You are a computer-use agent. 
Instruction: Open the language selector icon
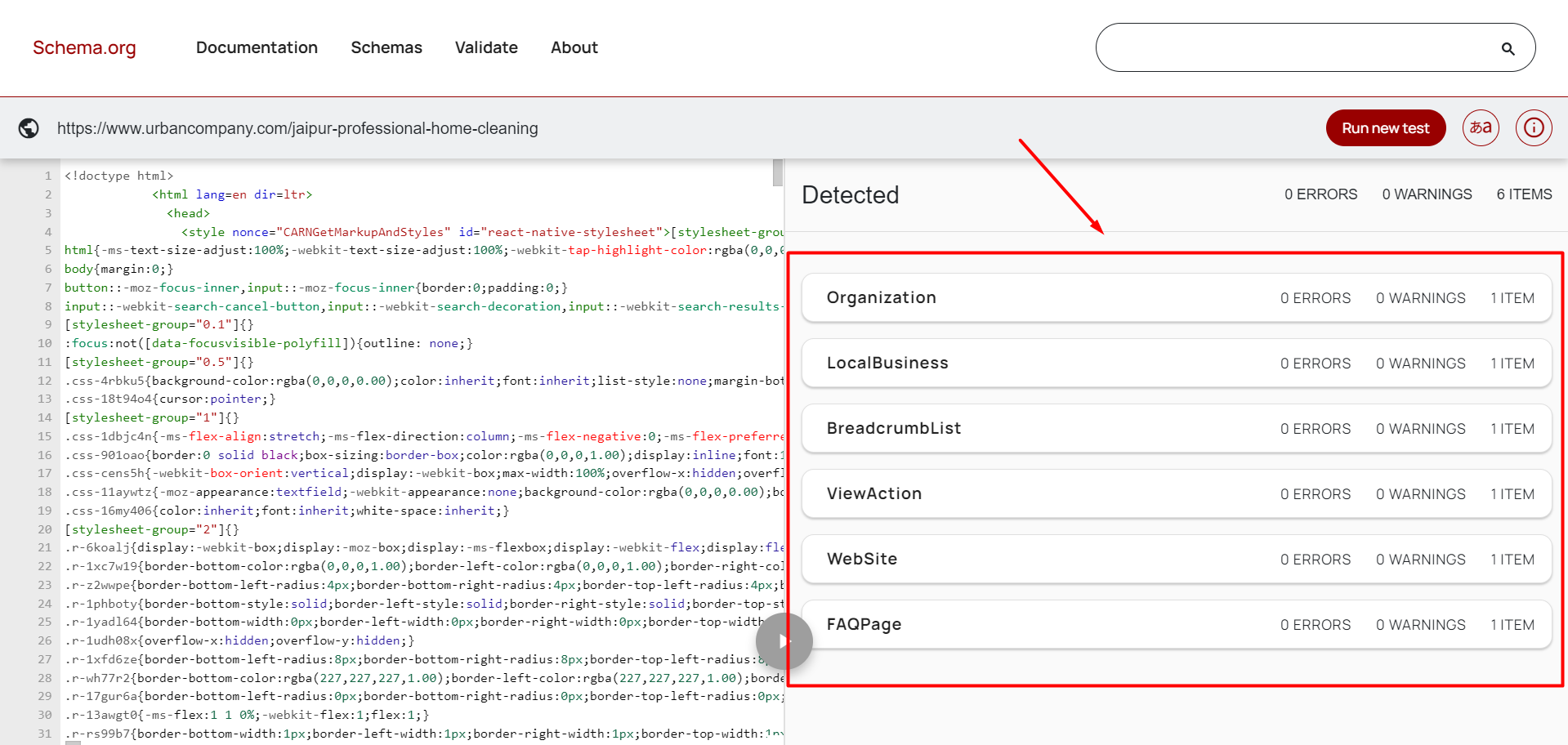pos(1481,128)
